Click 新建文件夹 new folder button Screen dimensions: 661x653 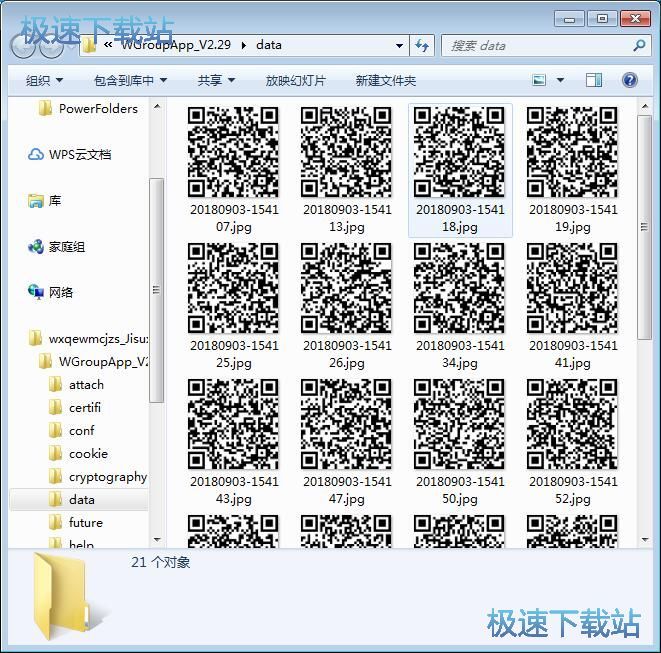click(x=386, y=80)
